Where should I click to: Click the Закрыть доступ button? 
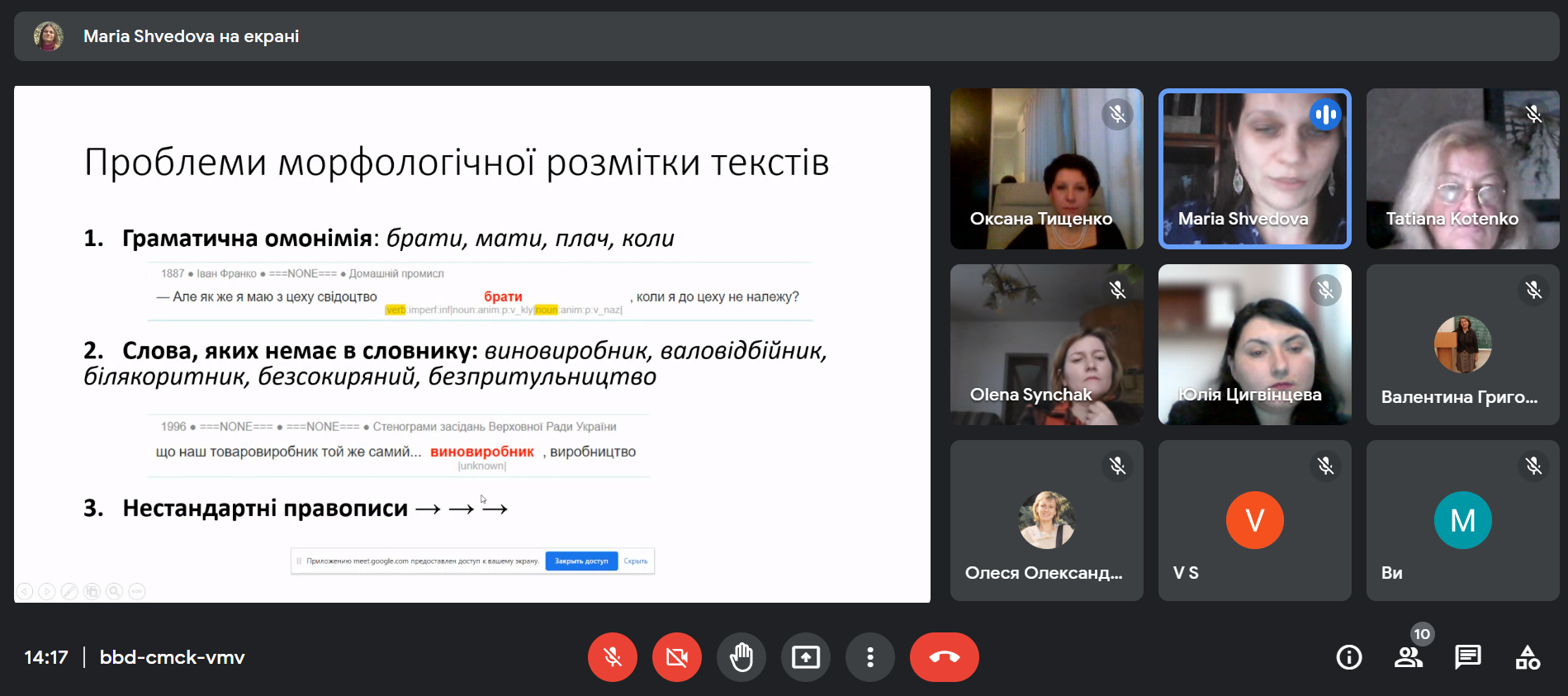tap(581, 561)
